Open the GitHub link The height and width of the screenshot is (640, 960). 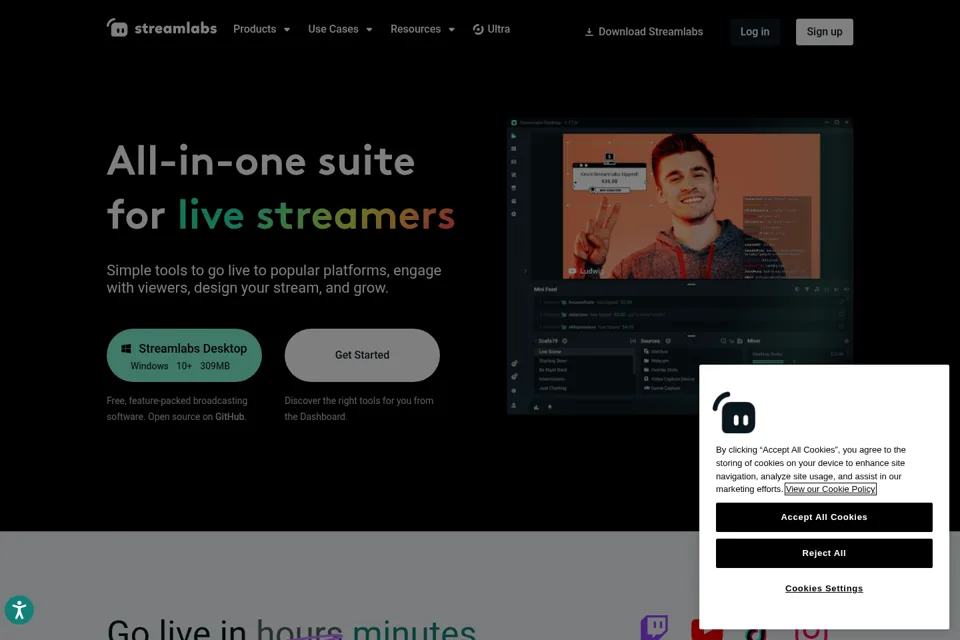pyautogui.click(x=230, y=416)
